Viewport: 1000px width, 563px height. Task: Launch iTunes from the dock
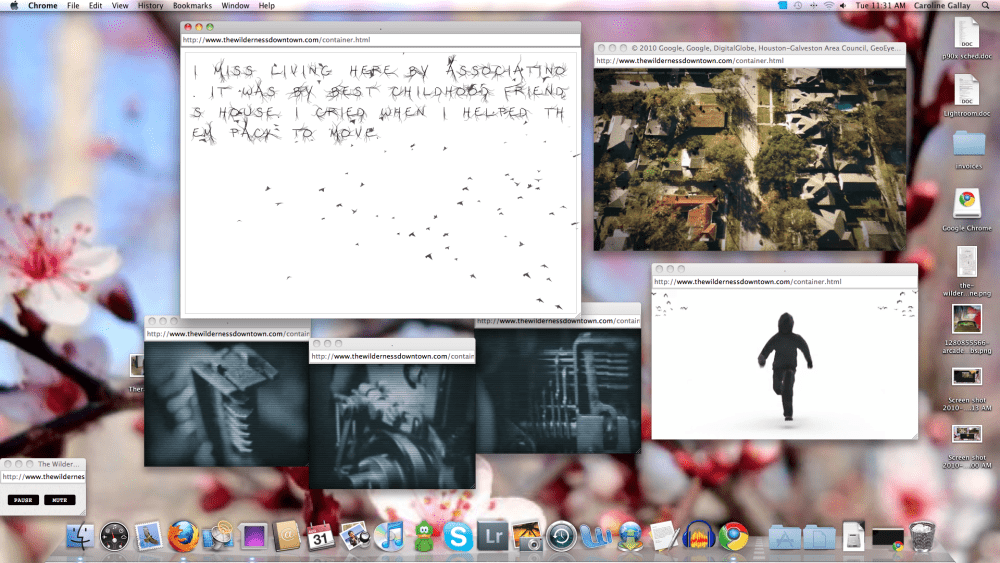(x=389, y=537)
